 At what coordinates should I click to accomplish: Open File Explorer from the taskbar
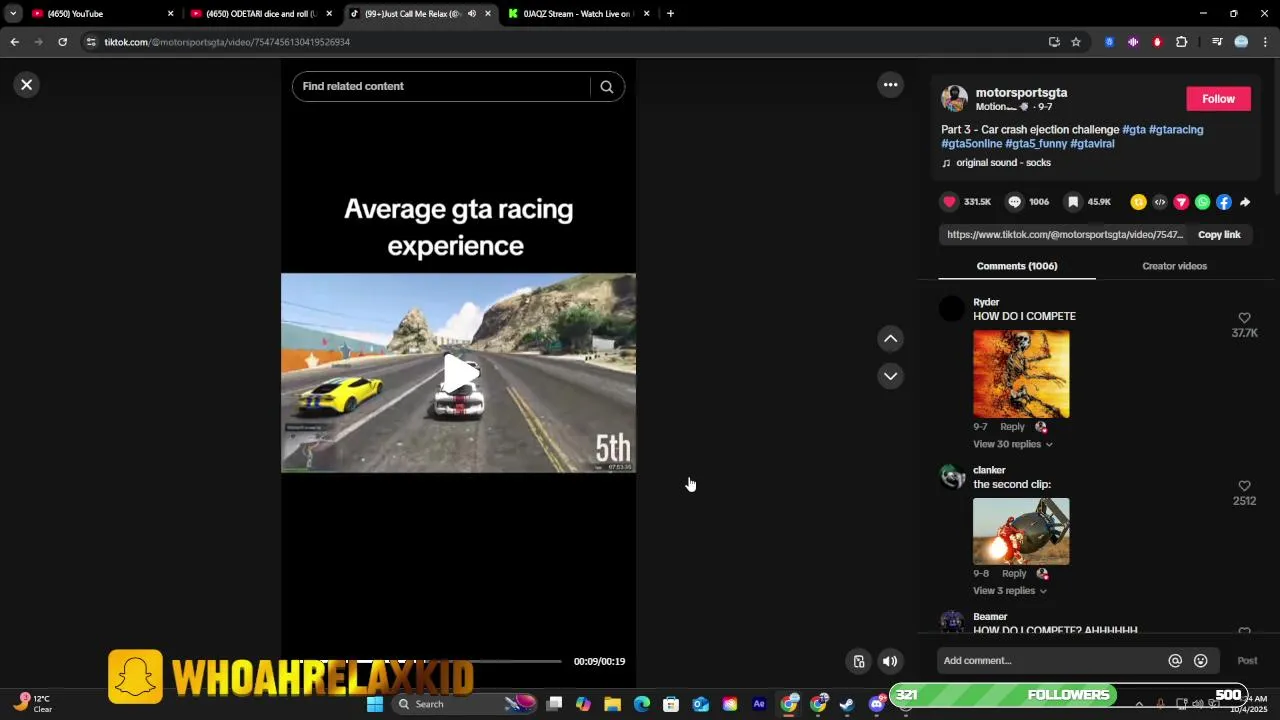pos(612,704)
